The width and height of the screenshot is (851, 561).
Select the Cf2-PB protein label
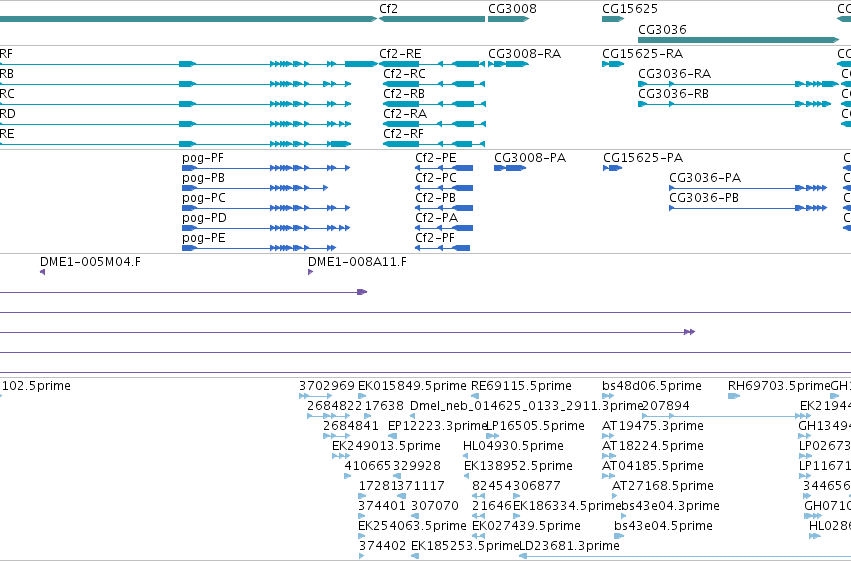435,198
